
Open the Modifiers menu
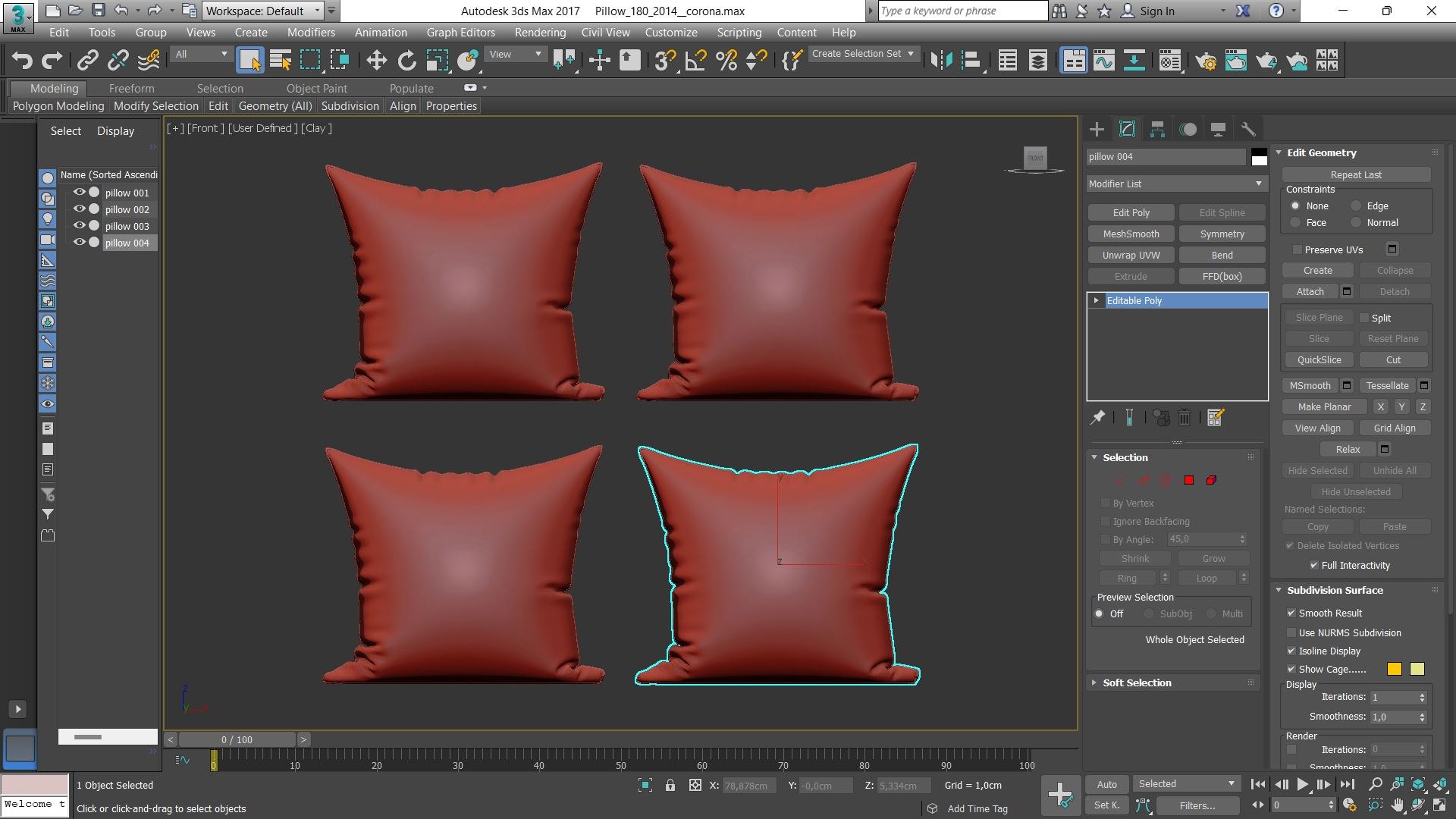coord(311,32)
